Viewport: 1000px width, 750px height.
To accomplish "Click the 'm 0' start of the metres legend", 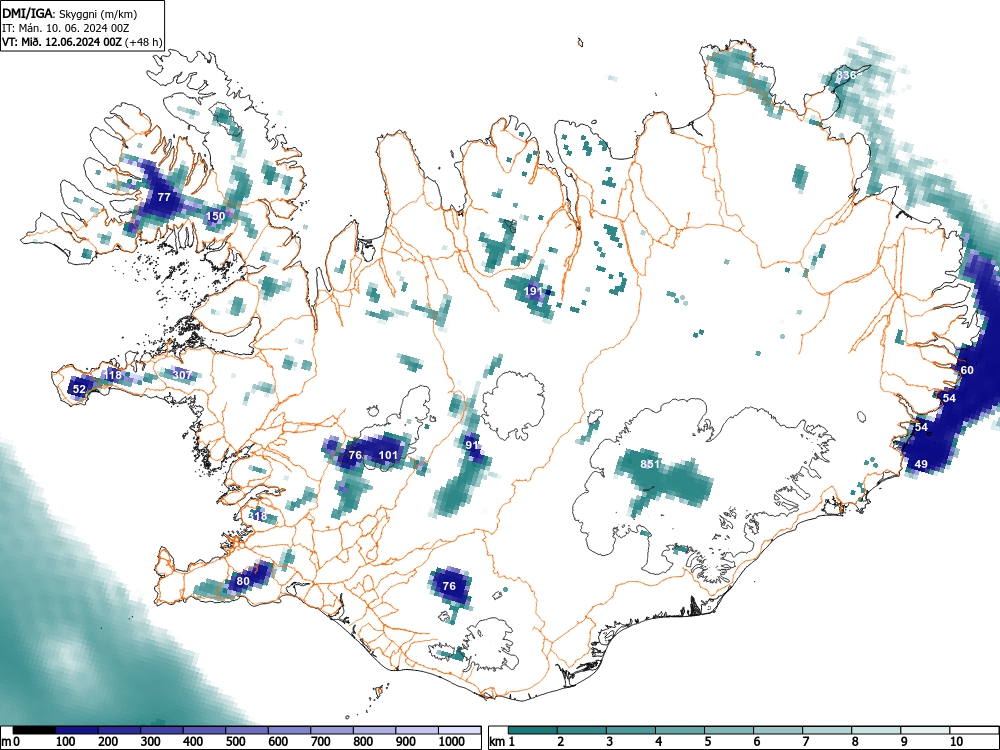I will (11, 742).
